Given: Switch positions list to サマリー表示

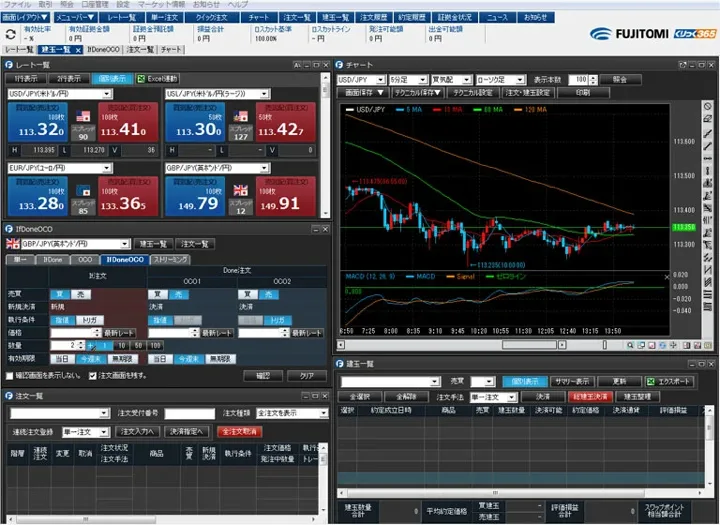Looking at the screenshot, I should (572, 381).
